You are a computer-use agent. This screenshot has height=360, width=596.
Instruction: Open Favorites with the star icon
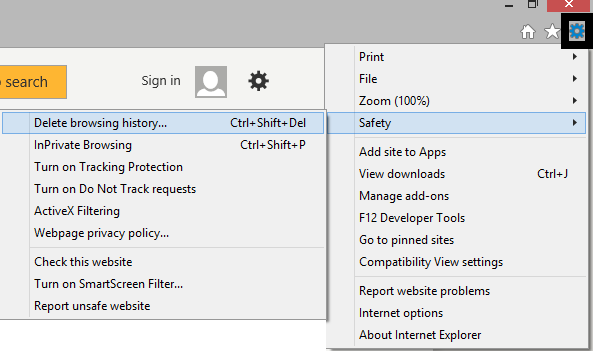[x=552, y=32]
